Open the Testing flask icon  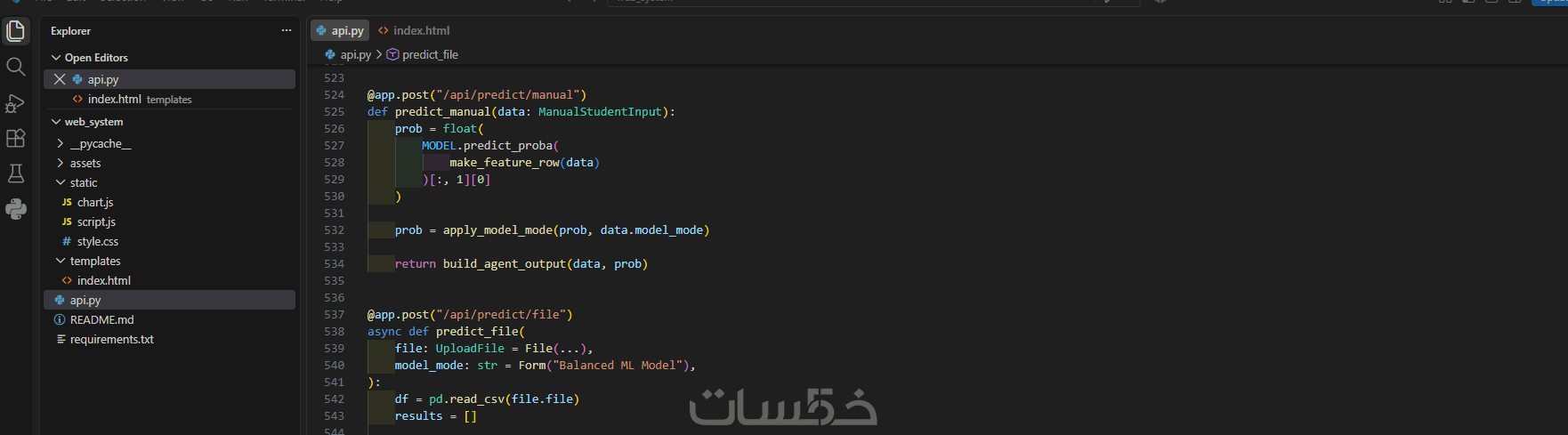pyautogui.click(x=16, y=173)
